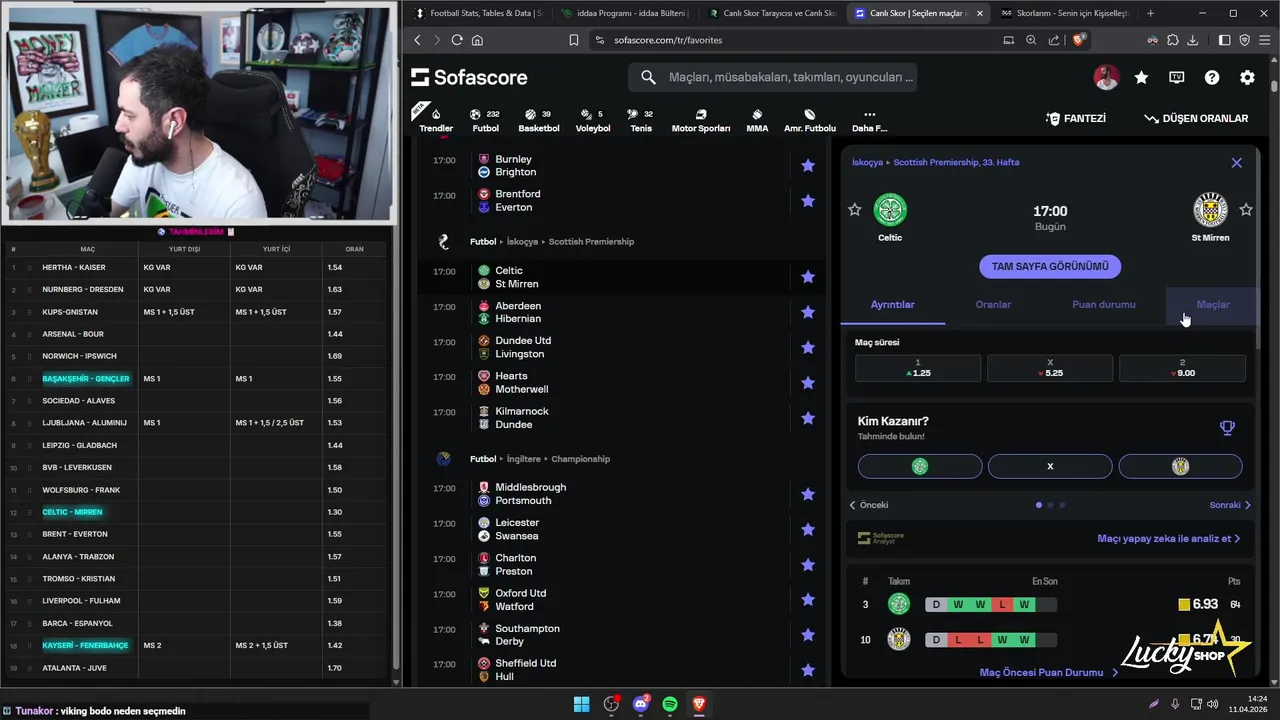The width and height of the screenshot is (1280, 720).
Task: Toggle favorite star for Brentford - Everton
Action: (808, 201)
